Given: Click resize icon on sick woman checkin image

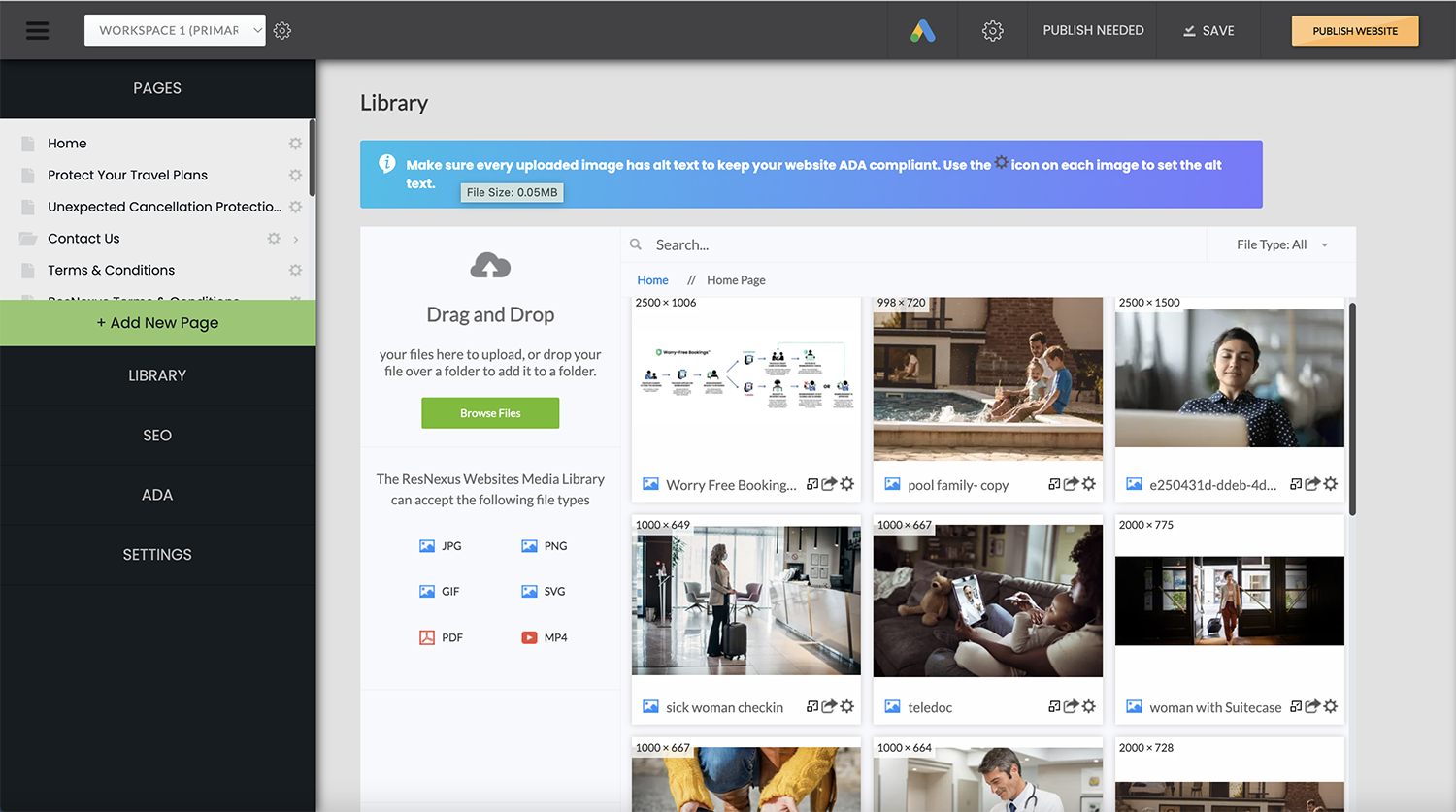Looking at the screenshot, I should pos(812,707).
